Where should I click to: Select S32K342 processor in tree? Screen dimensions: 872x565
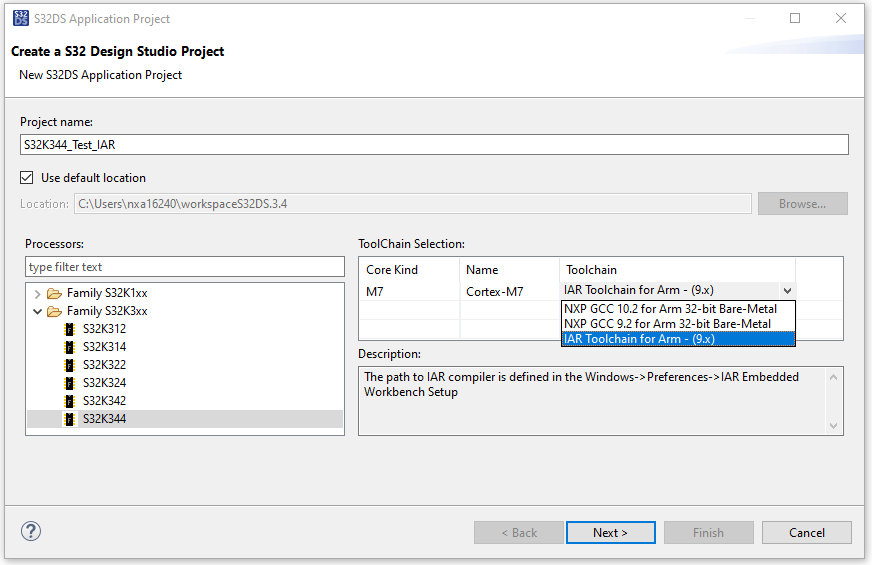(105, 401)
